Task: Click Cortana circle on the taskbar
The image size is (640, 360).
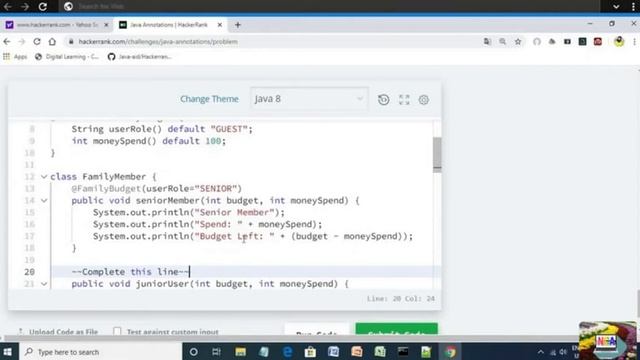Action: click(x=193, y=352)
